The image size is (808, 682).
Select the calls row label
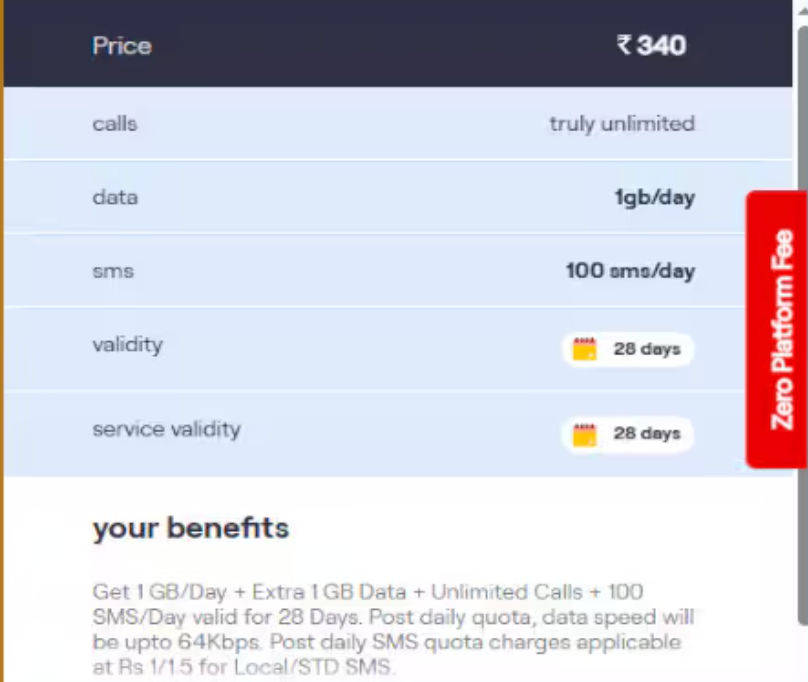(115, 124)
